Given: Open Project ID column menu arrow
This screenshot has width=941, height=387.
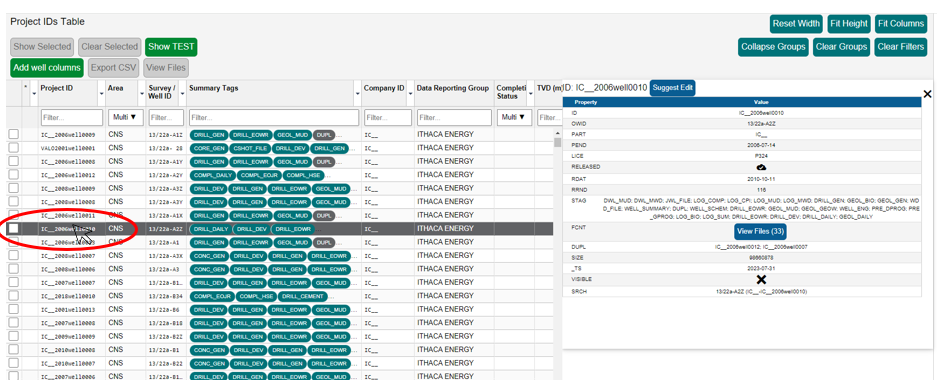Looking at the screenshot, I should [x=101, y=94].
